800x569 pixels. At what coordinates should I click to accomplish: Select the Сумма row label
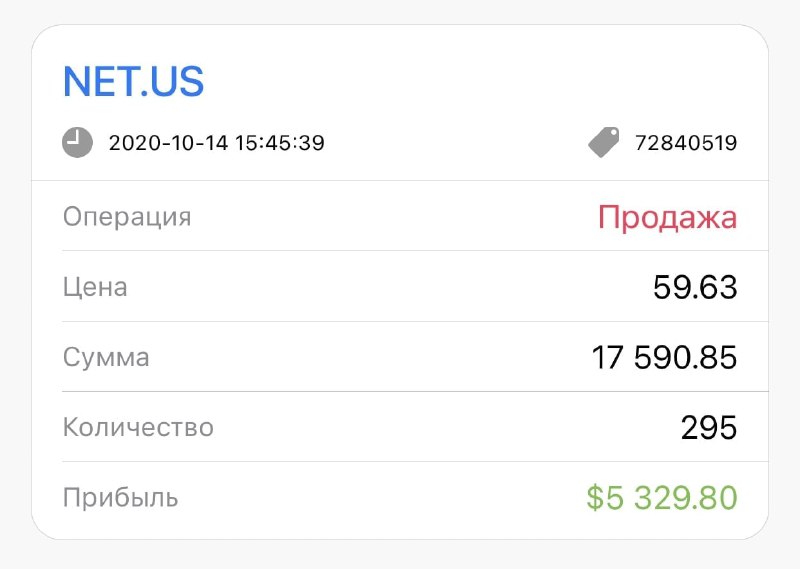(106, 357)
